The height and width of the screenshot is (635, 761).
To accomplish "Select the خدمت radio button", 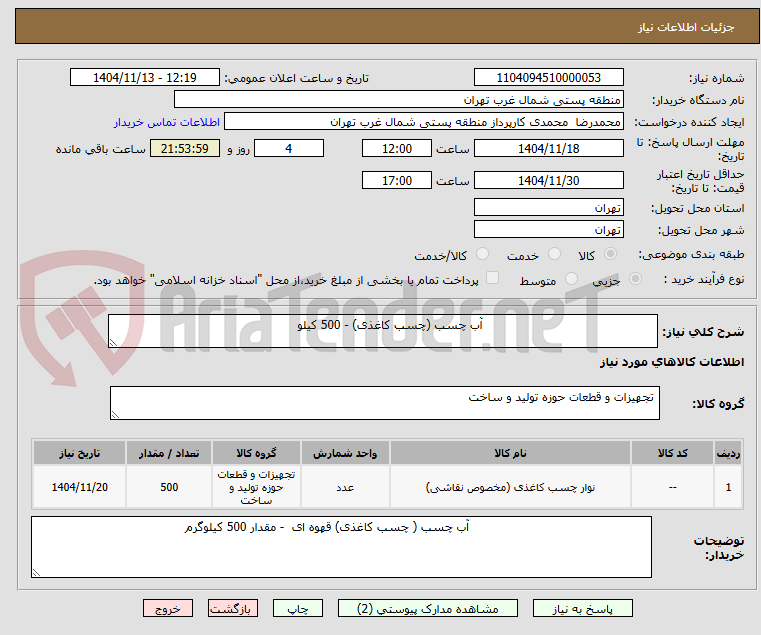I will point(554,254).
